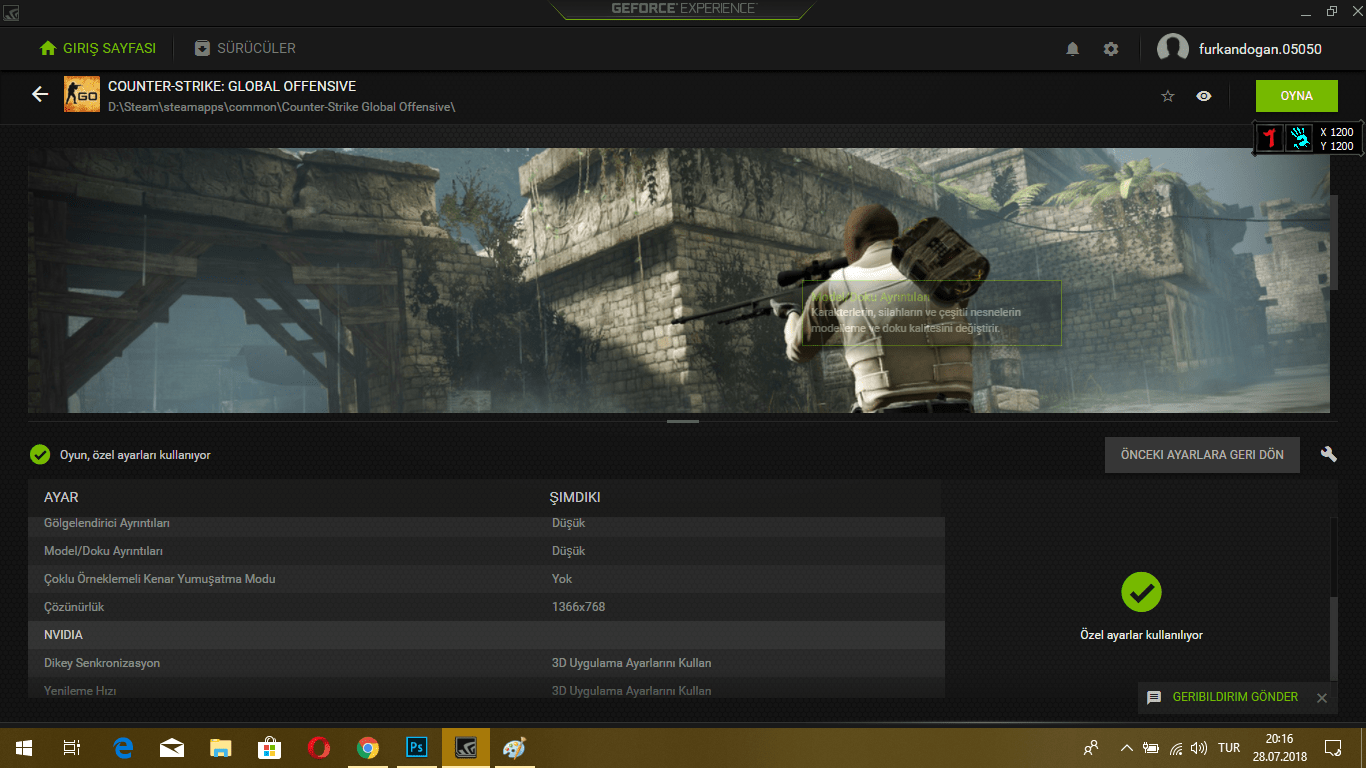Open custom settings wrench icon
The width and height of the screenshot is (1366, 768).
pos(1329,454)
